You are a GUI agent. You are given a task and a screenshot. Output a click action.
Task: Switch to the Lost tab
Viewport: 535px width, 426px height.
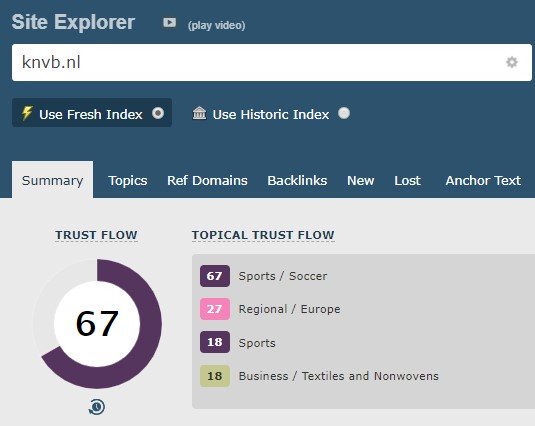(x=407, y=180)
